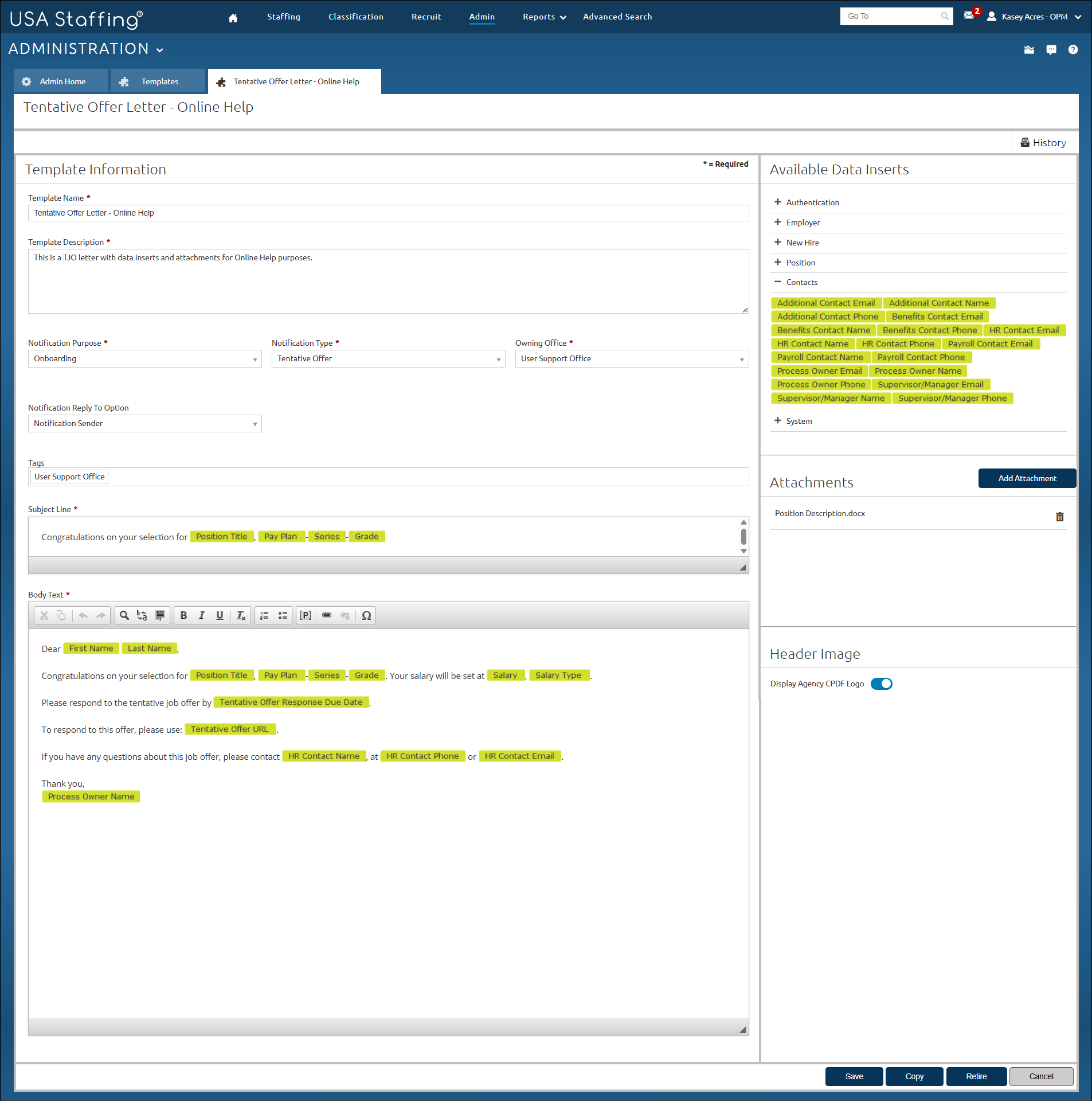Click Add Attachment button
Viewport: 1092px width, 1101px height.
pyautogui.click(x=1027, y=478)
